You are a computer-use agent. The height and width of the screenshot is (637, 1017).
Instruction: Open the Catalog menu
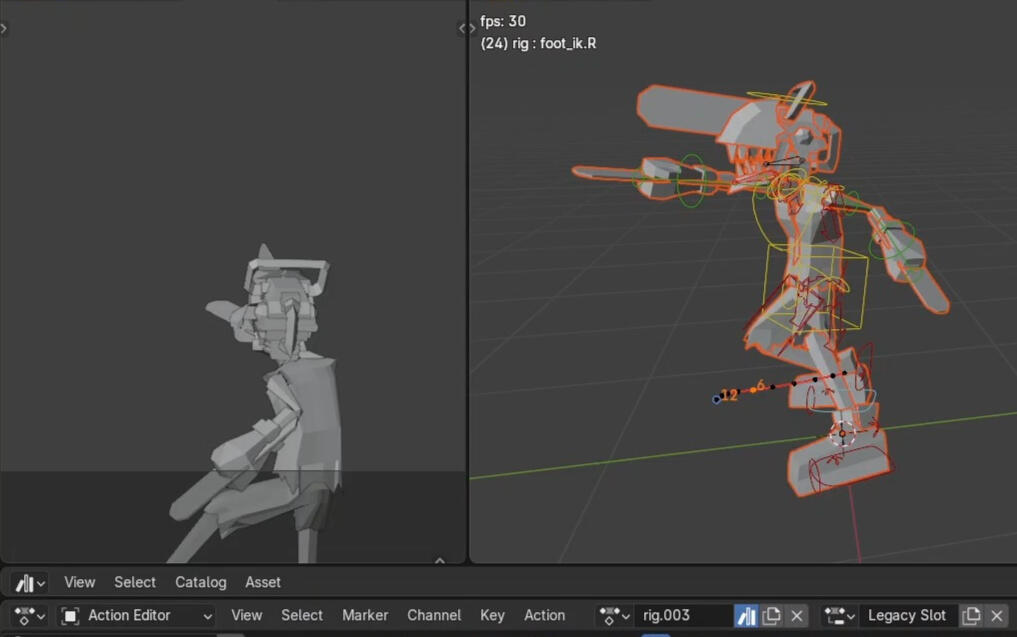tap(200, 582)
